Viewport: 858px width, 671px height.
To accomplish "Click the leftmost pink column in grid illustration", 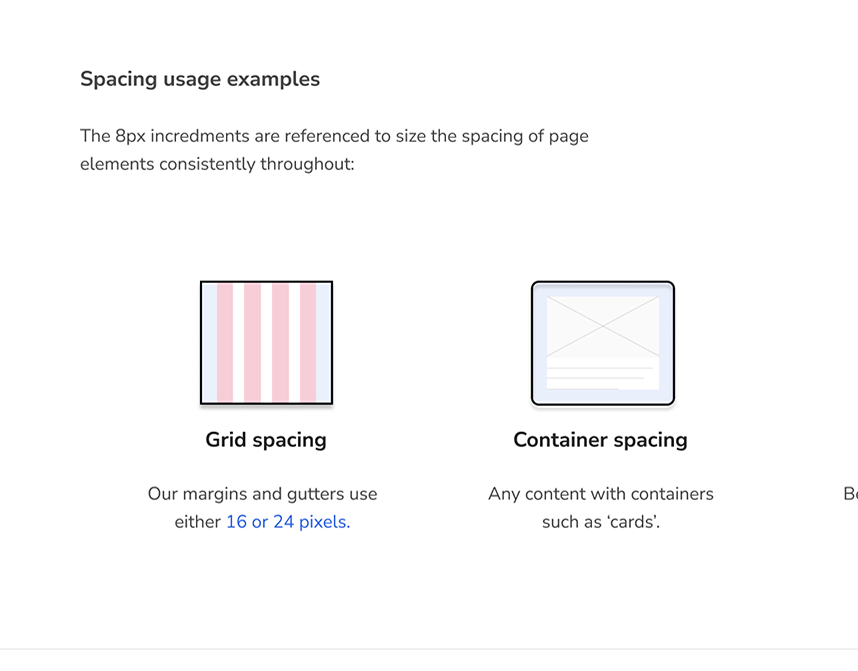I will click(x=225, y=343).
